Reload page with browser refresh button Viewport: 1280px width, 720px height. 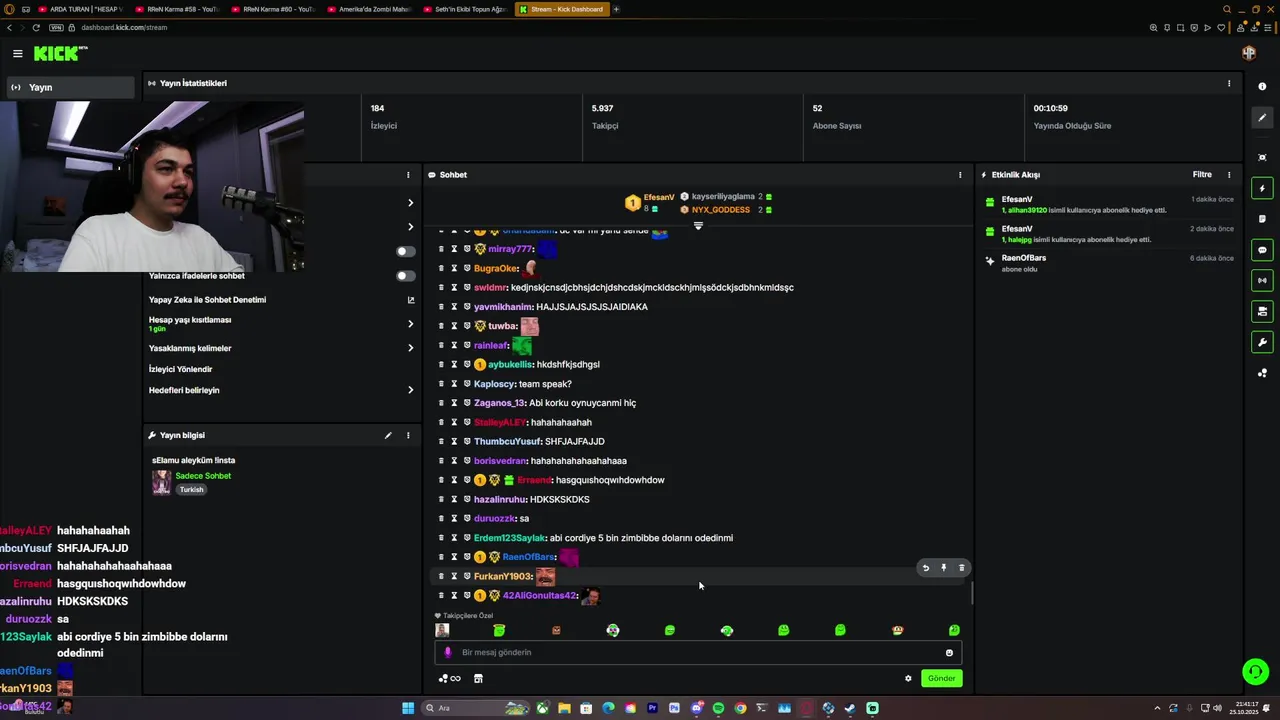click(x=37, y=27)
